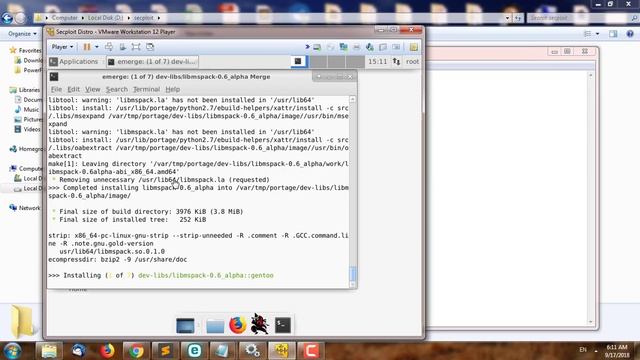This screenshot has height=360, width=640.
Task: Open the terminal View menu
Action: pos(93,89)
